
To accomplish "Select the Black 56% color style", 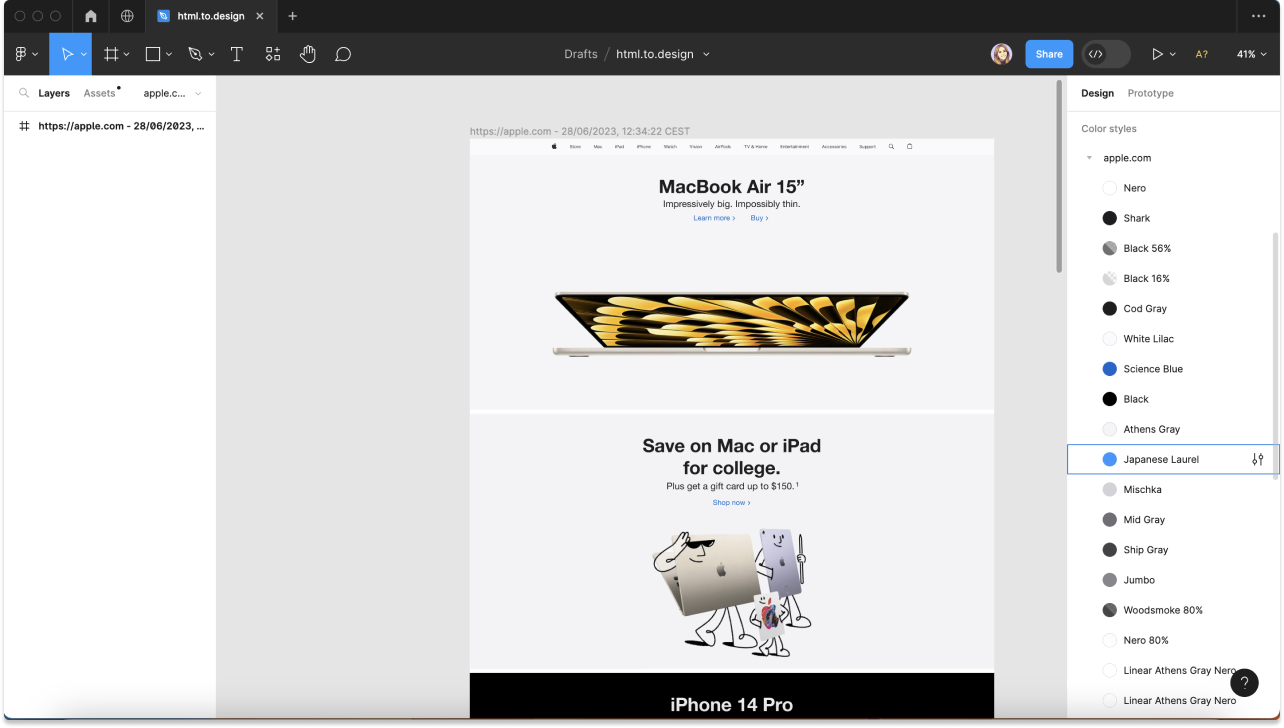I will pyautogui.click(x=1172, y=248).
